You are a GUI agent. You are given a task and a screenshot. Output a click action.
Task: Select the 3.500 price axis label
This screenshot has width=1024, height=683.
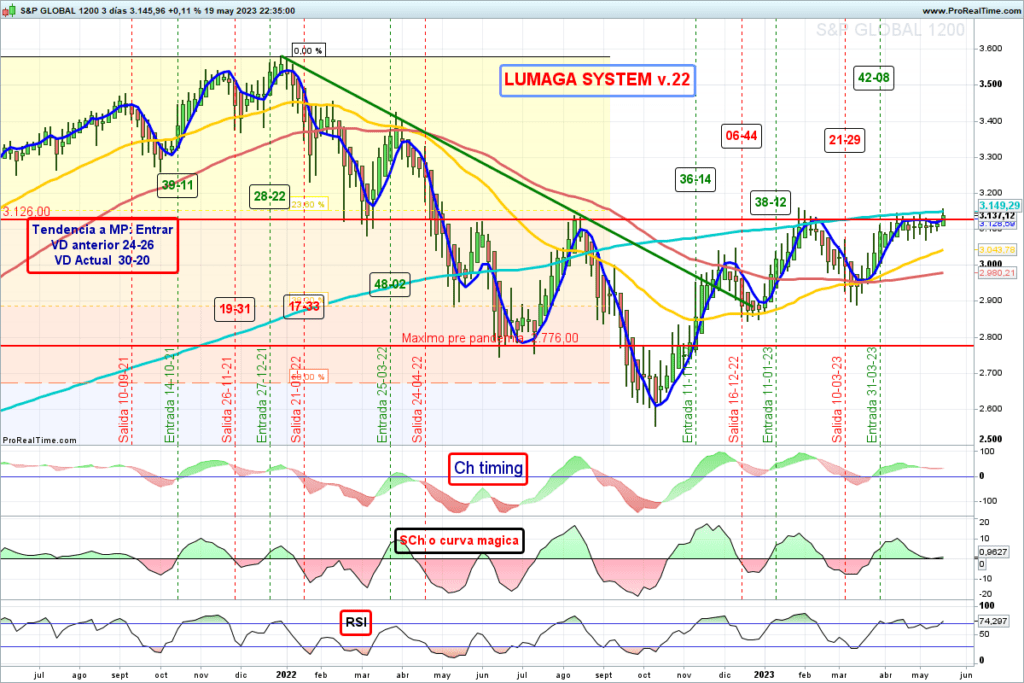tap(991, 84)
